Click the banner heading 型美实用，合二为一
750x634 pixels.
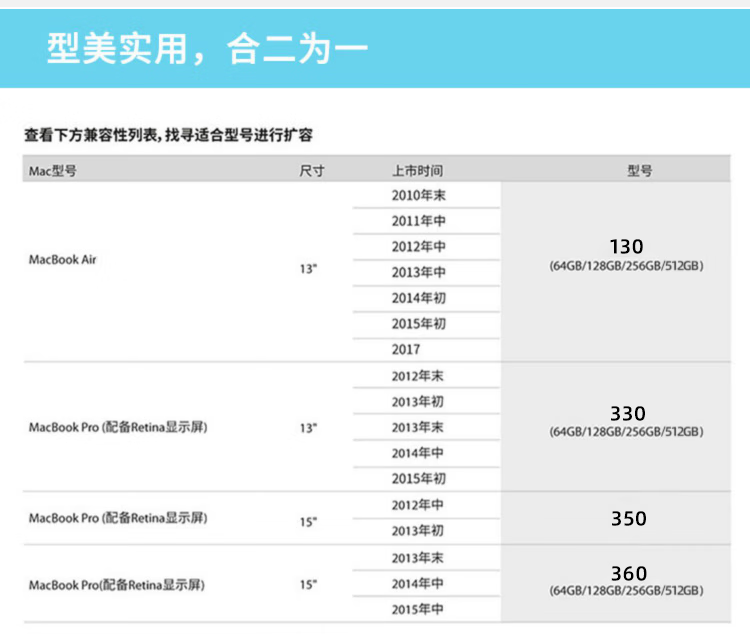point(208,48)
